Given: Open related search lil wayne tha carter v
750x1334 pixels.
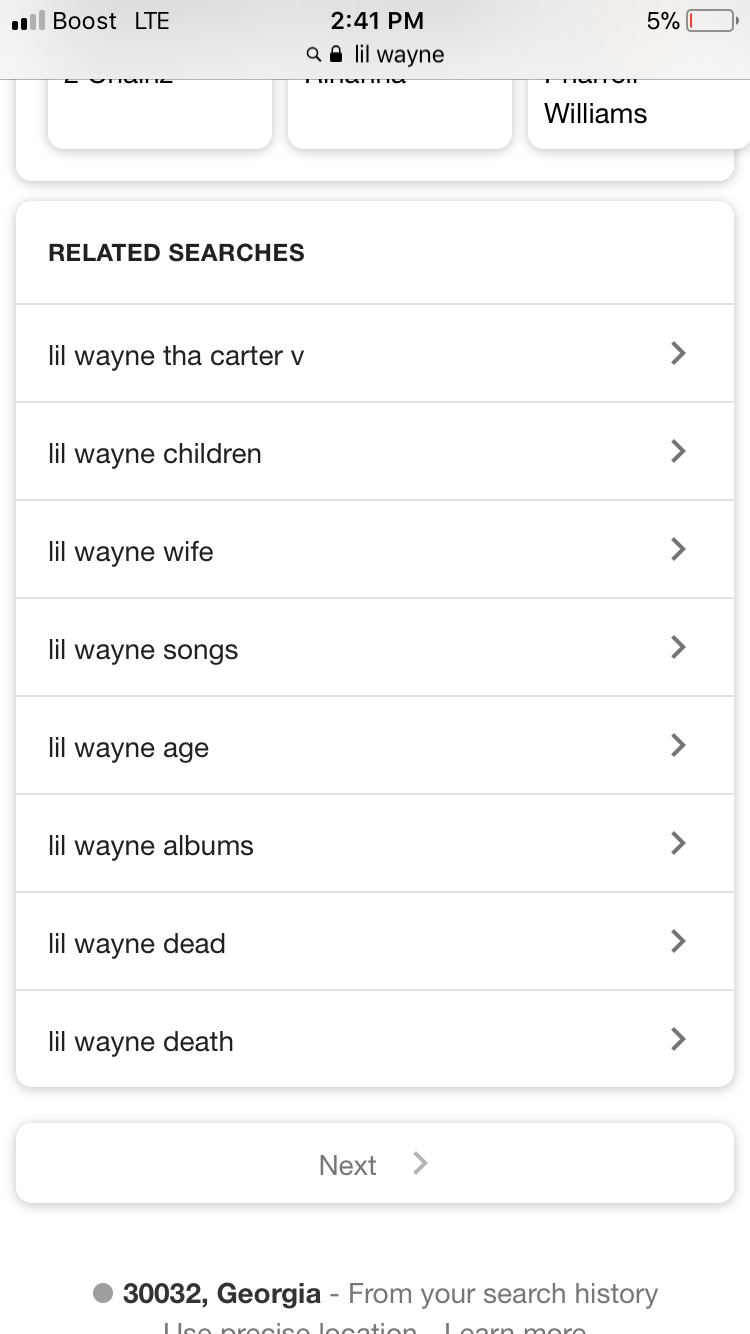Looking at the screenshot, I should coord(176,356).
